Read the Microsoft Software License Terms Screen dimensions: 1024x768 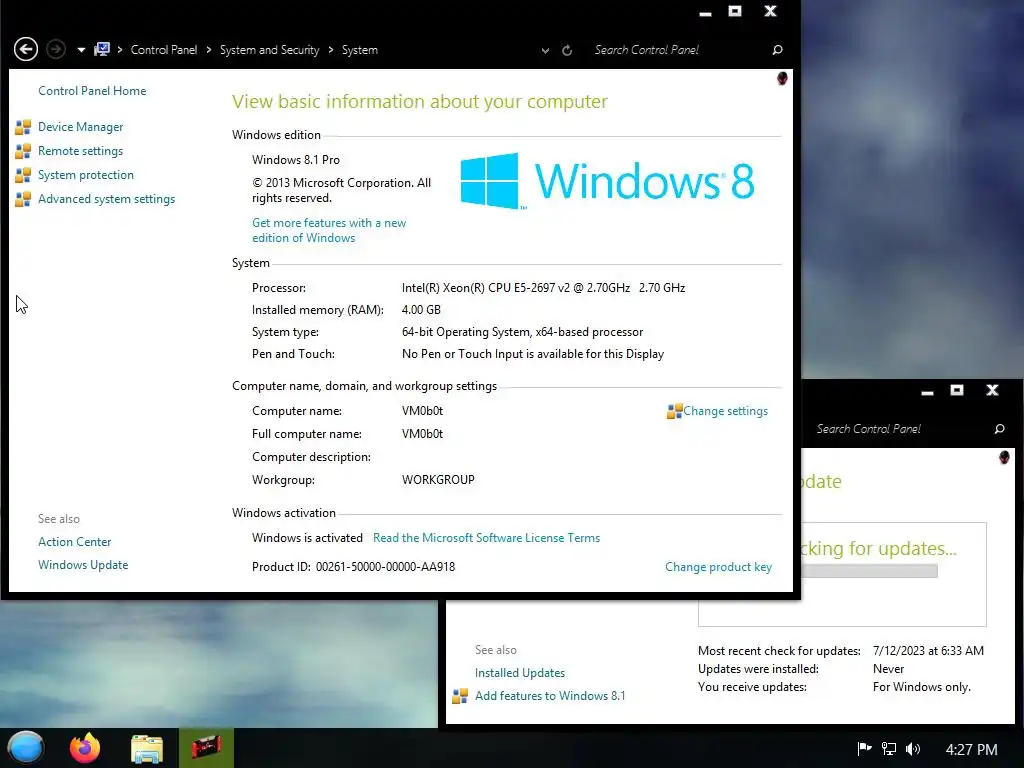[487, 537]
